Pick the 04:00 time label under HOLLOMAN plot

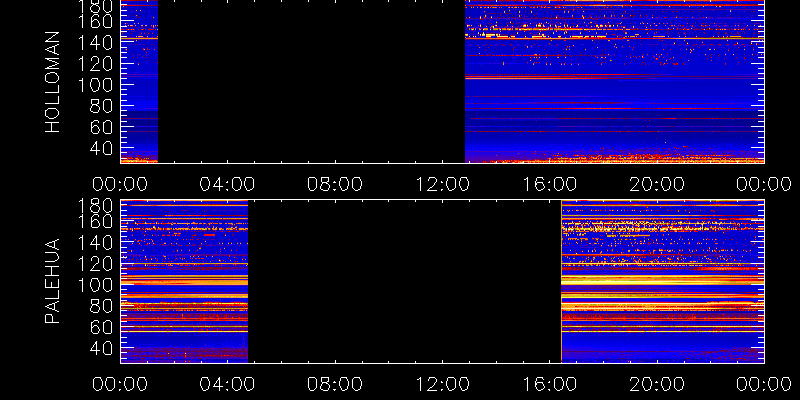227,184
